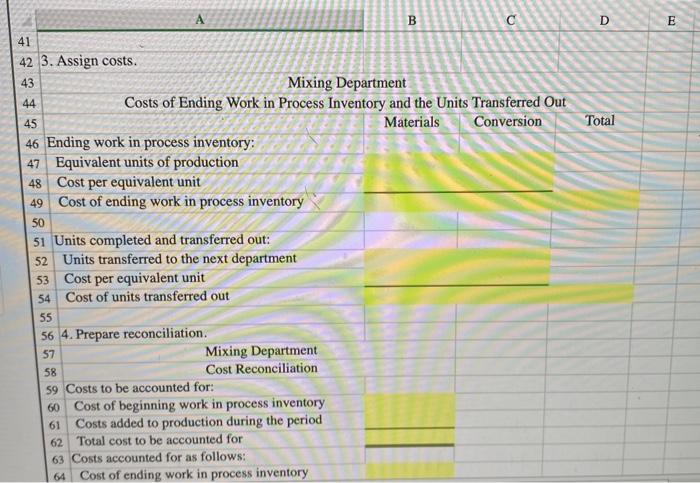The image size is (700, 483).
Task: Click 'Cost of ending work in process inventory' row 64
Action: pyautogui.click(x=194, y=474)
